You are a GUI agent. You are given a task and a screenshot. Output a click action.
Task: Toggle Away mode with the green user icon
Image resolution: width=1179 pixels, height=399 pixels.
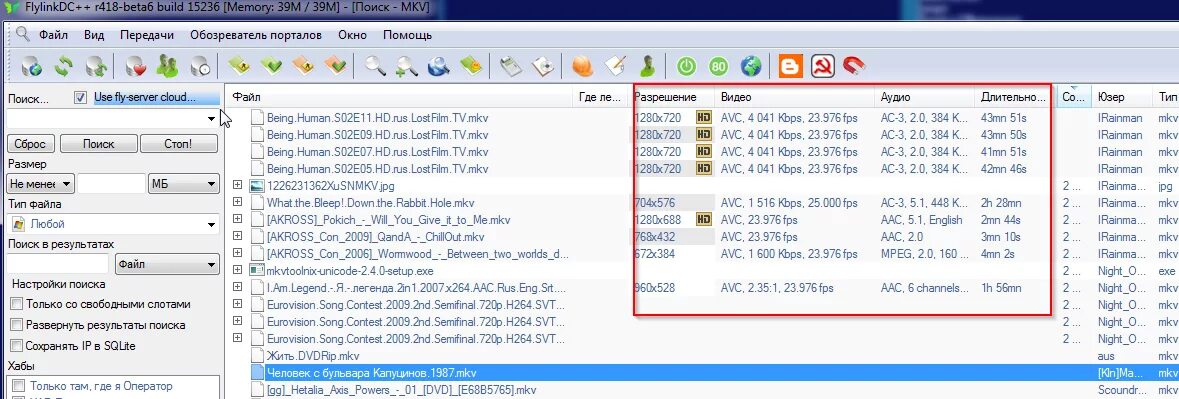647,67
